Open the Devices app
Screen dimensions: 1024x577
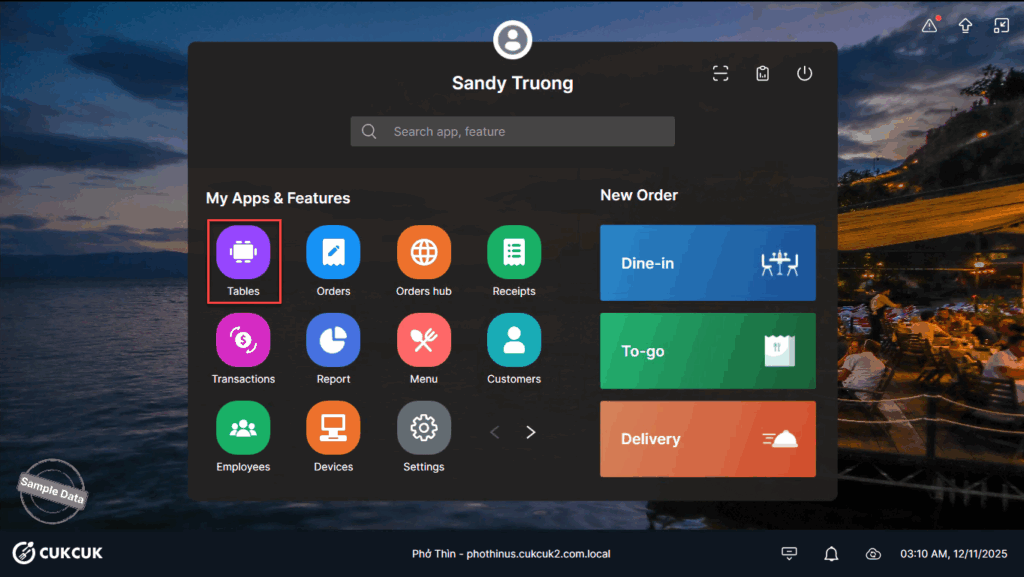[333, 428]
